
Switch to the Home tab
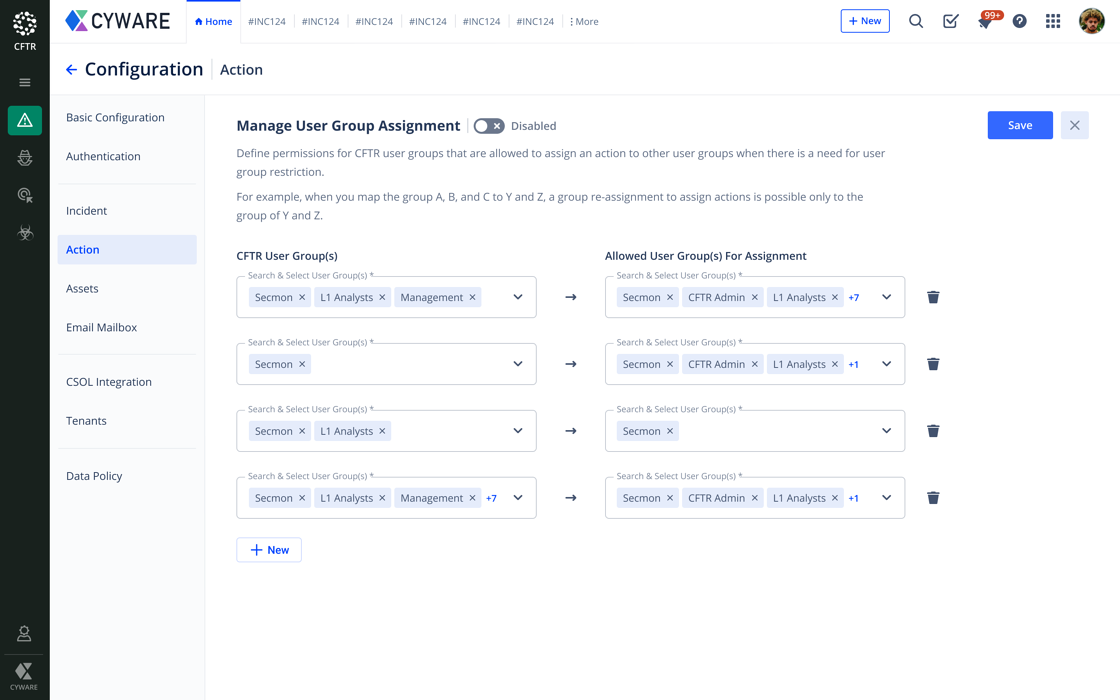pyautogui.click(x=213, y=21)
